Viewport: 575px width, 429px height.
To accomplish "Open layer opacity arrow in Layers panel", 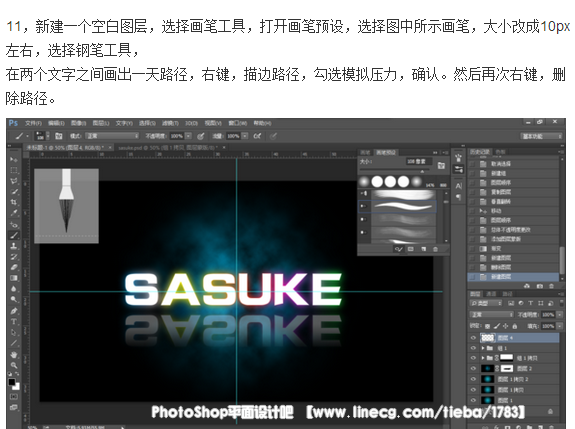I will pos(560,315).
